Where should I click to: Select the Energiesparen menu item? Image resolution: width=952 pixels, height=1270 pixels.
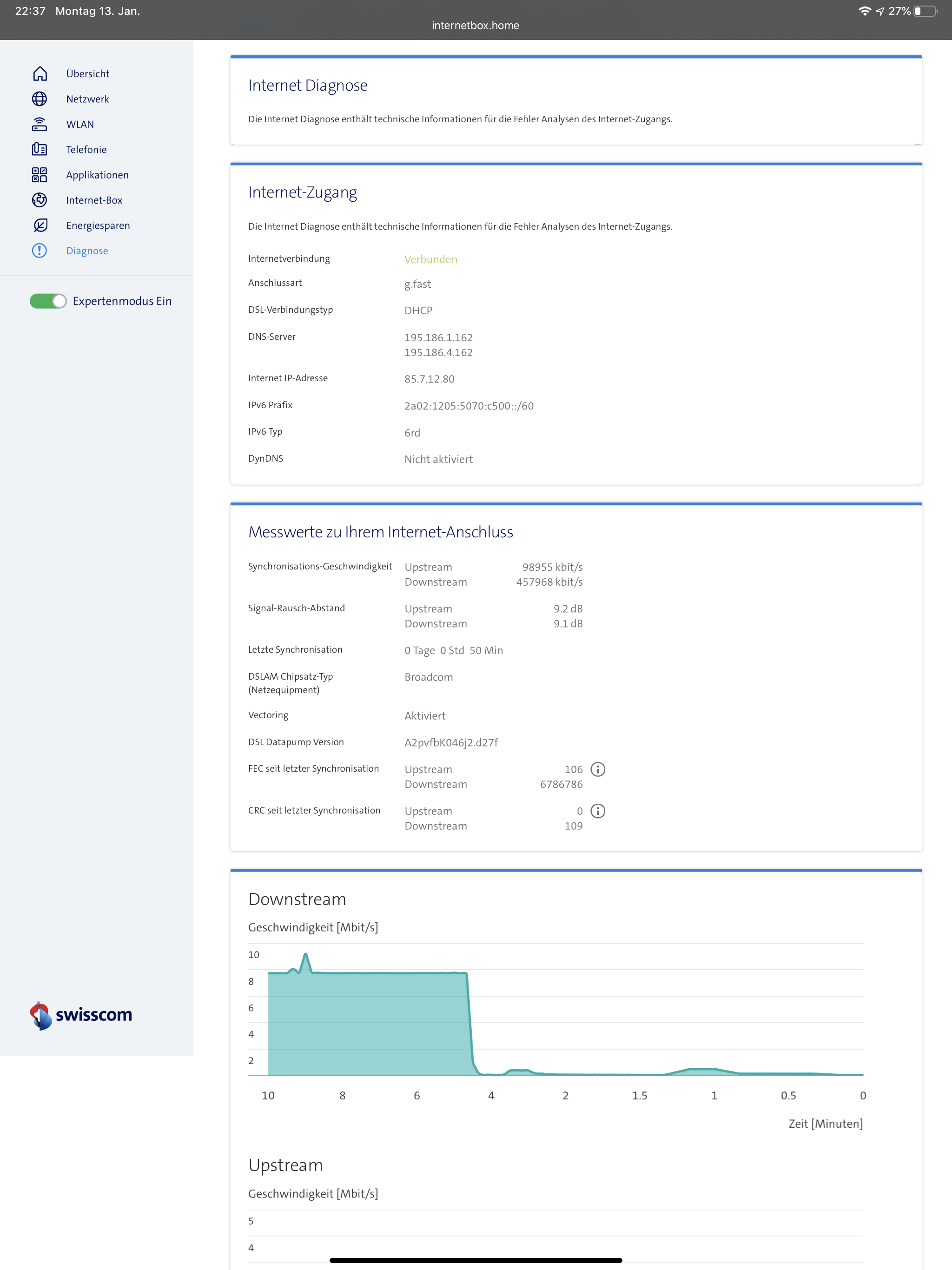tap(98, 225)
